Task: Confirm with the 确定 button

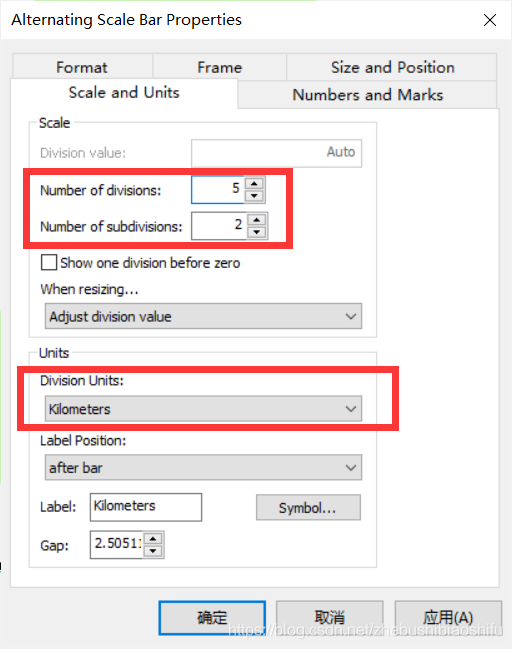Action: (212, 618)
